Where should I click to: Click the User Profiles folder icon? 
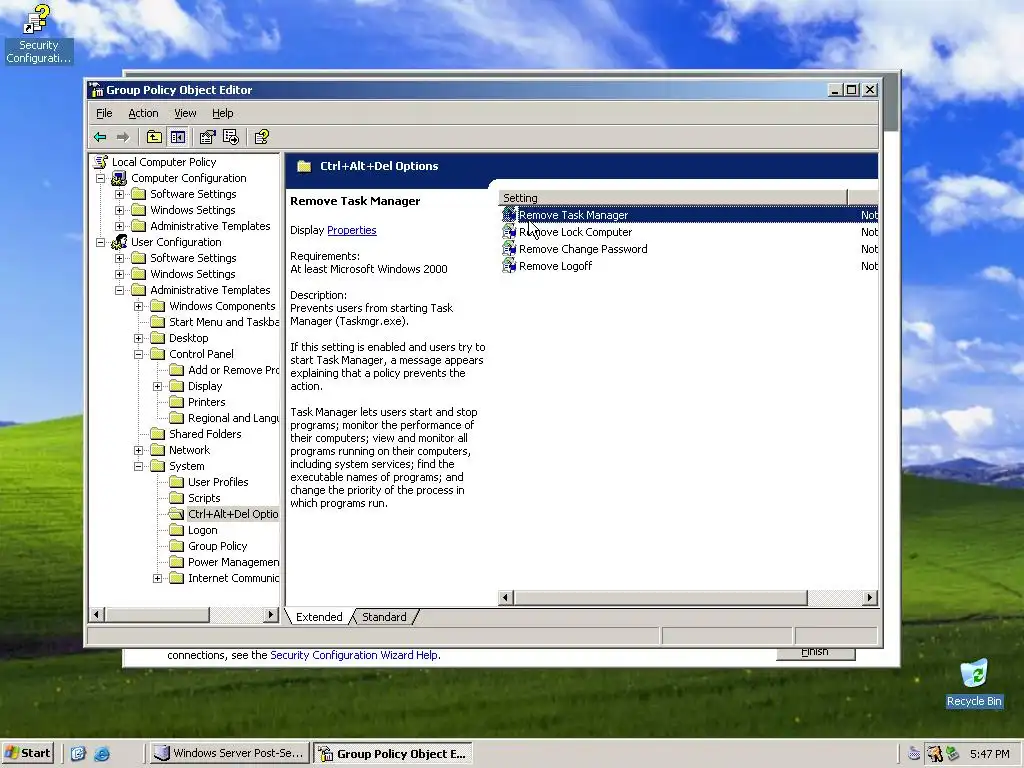(176, 482)
